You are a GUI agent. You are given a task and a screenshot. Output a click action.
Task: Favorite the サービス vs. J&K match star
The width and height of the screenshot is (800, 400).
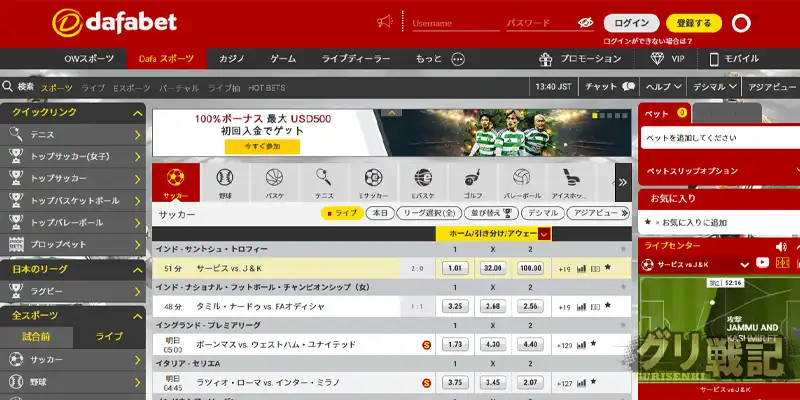tap(608, 267)
